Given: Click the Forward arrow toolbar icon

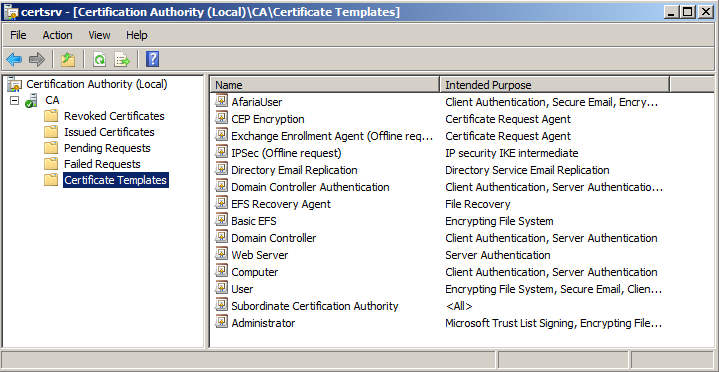Looking at the screenshot, I should click(x=37, y=59).
